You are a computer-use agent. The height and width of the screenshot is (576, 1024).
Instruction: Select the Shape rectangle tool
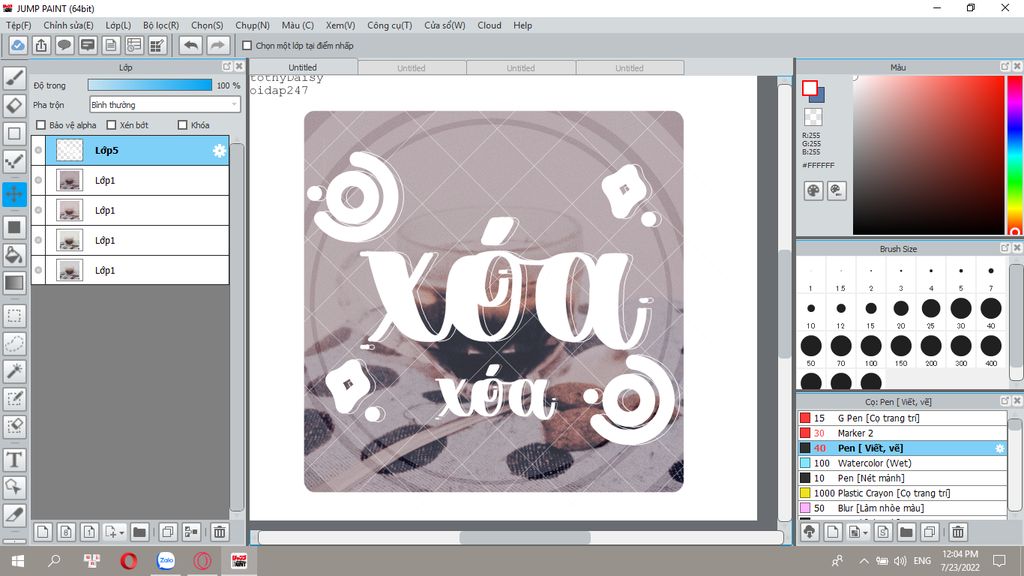pos(14,133)
